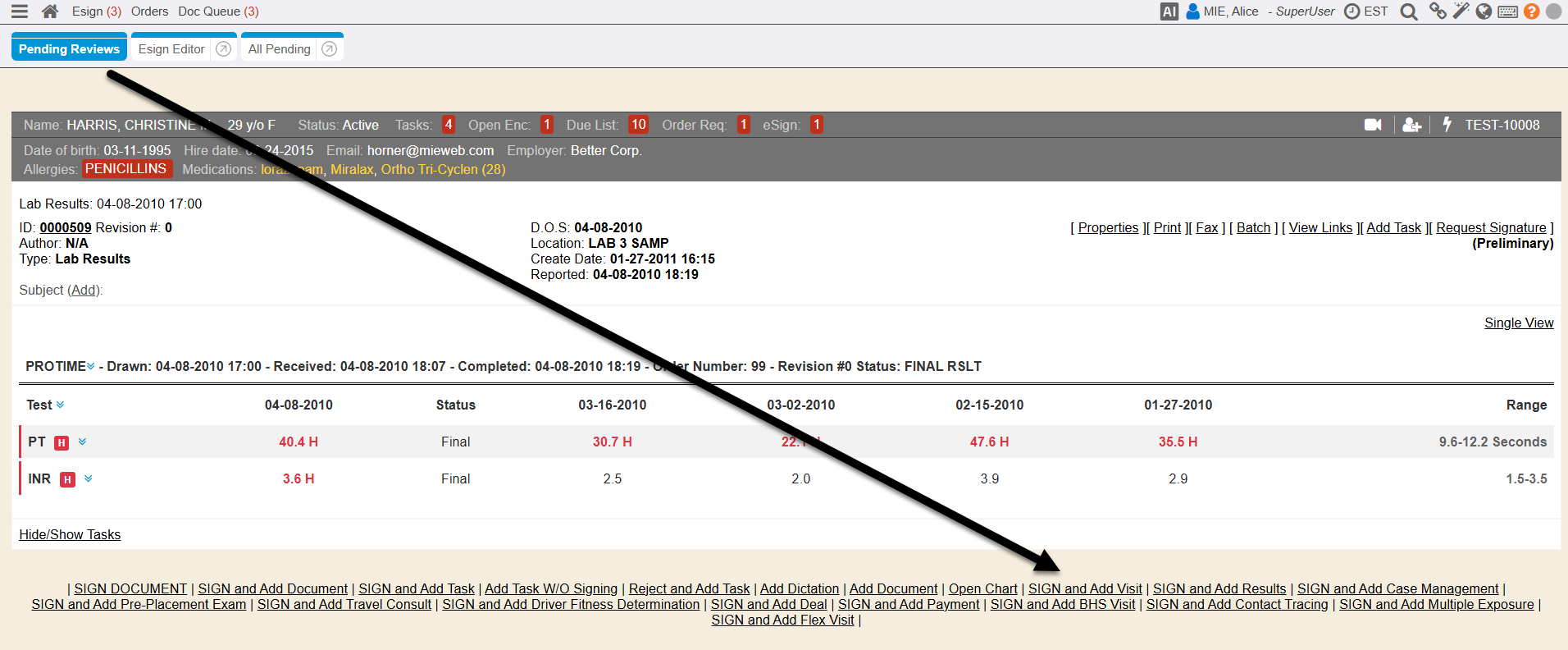Image resolution: width=1568 pixels, height=650 pixels.
Task: Switch to Single View
Action: 1519,323
